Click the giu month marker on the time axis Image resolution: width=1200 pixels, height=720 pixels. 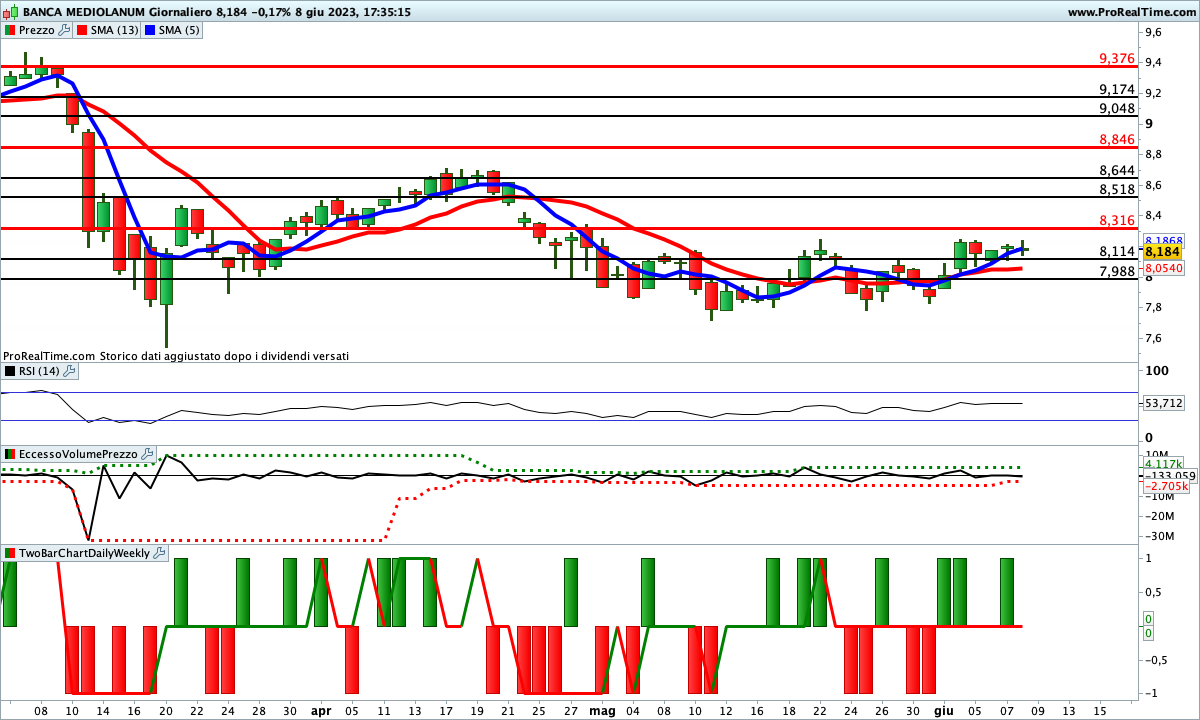(x=944, y=710)
